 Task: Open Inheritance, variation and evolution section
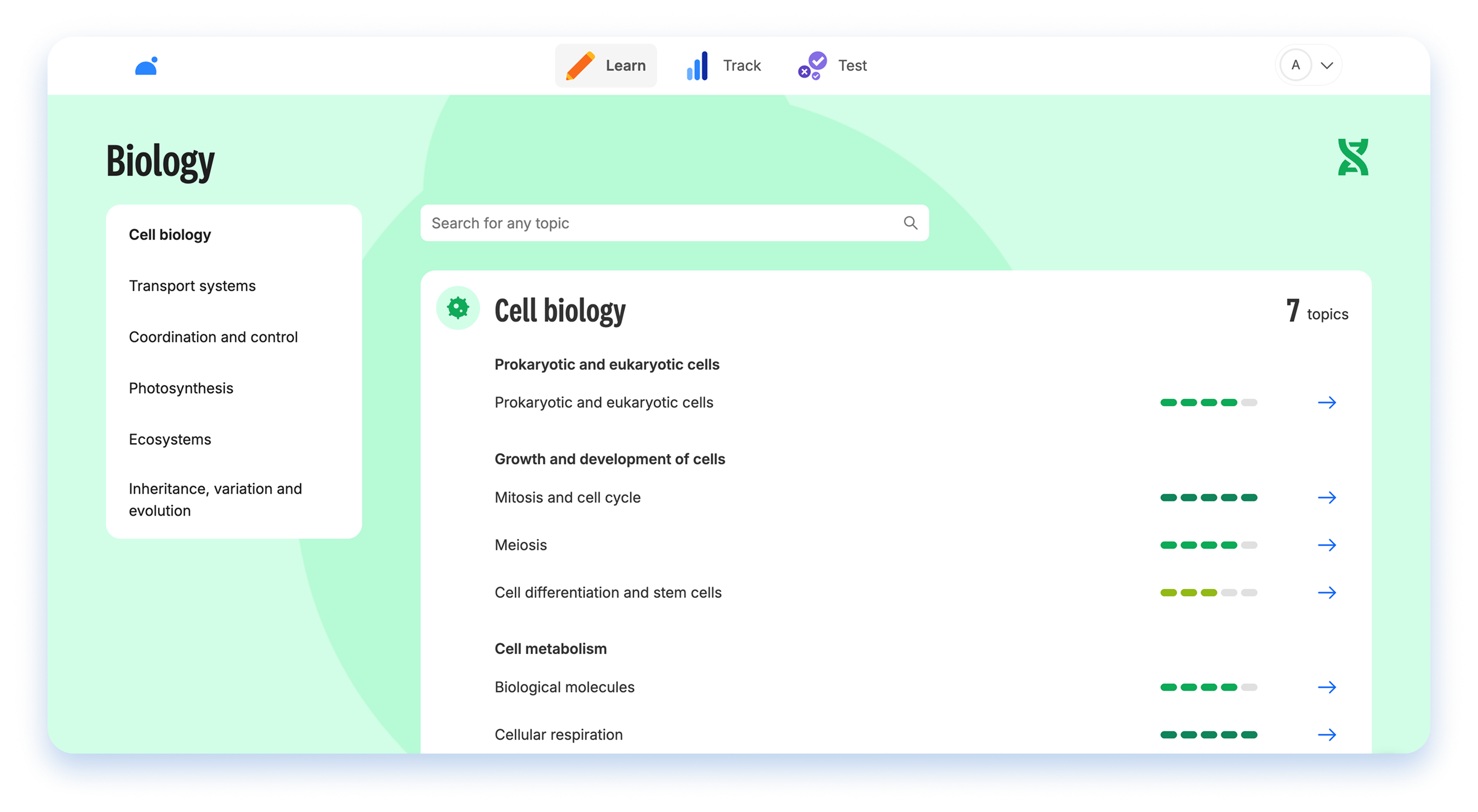pos(215,500)
